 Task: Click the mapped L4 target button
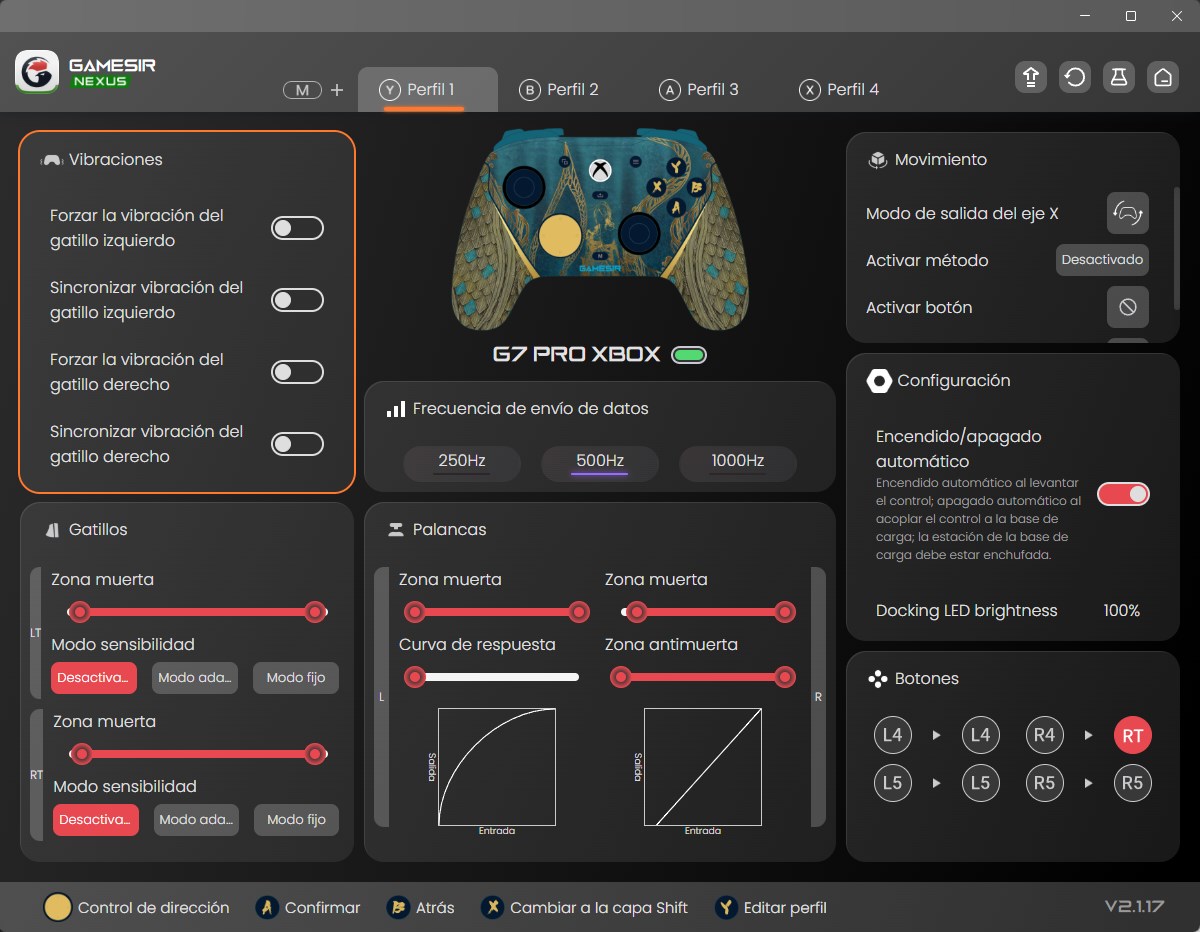tap(981, 736)
